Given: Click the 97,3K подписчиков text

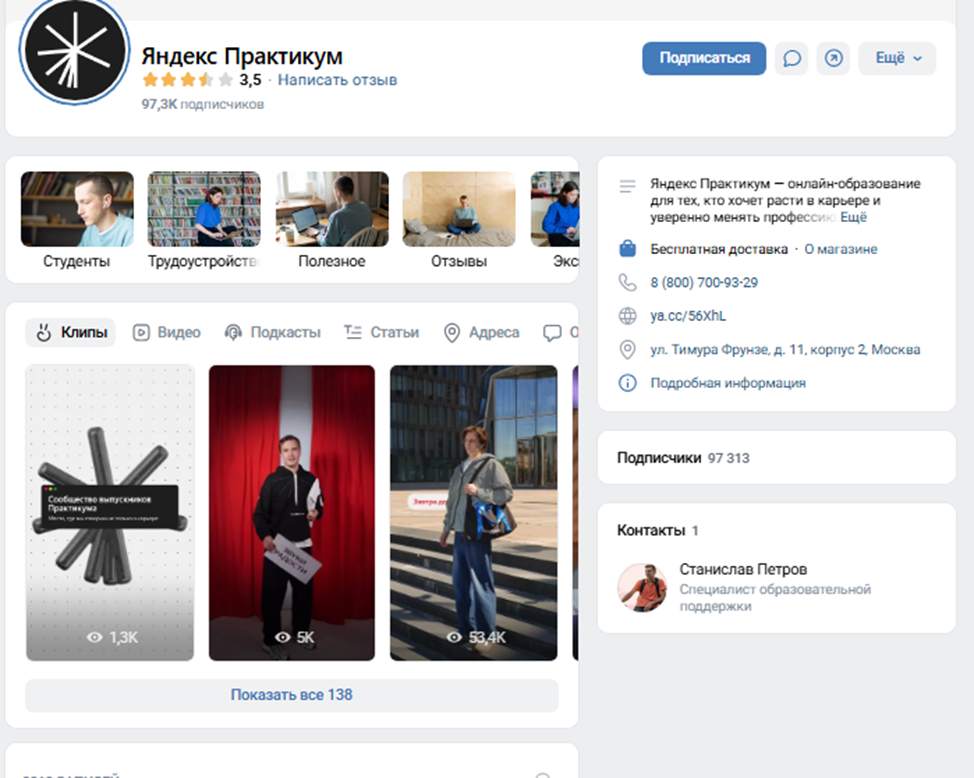Looking at the screenshot, I should (x=203, y=104).
